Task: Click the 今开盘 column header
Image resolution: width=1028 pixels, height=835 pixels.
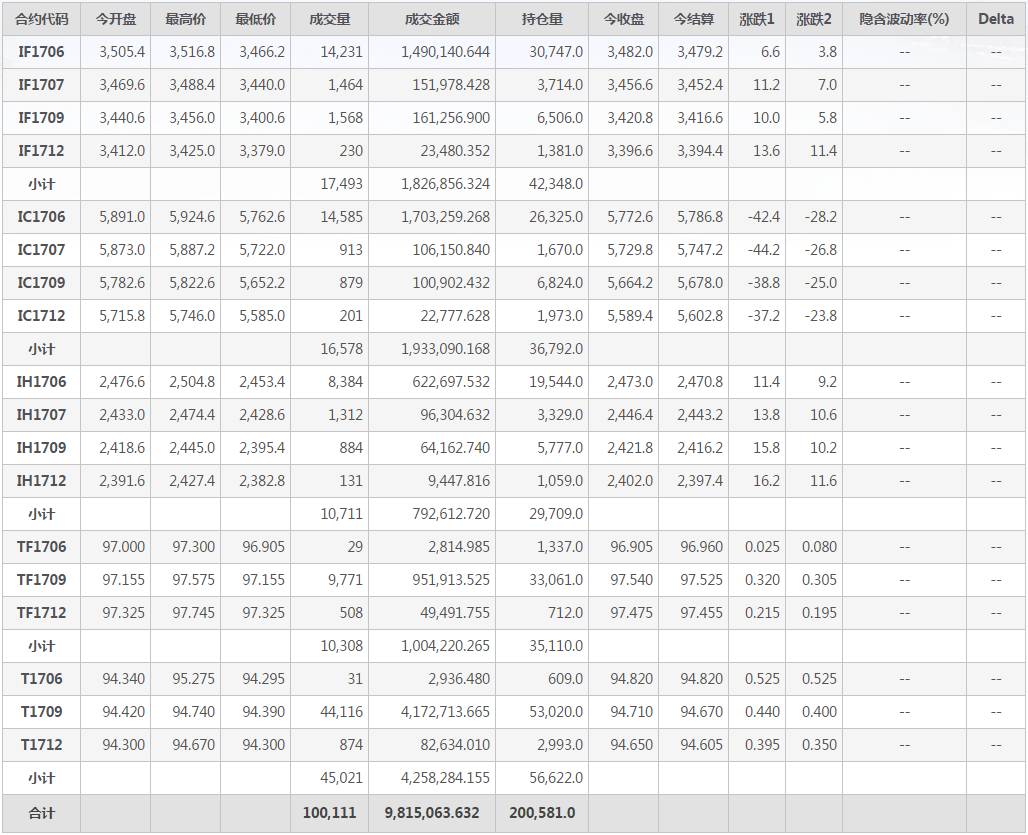Action: pyautogui.click(x=115, y=19)
